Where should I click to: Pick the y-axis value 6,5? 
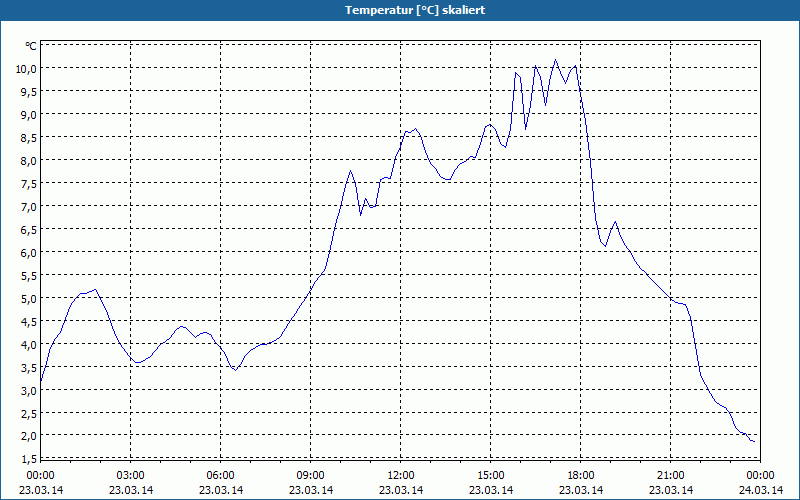pos(29,229)
